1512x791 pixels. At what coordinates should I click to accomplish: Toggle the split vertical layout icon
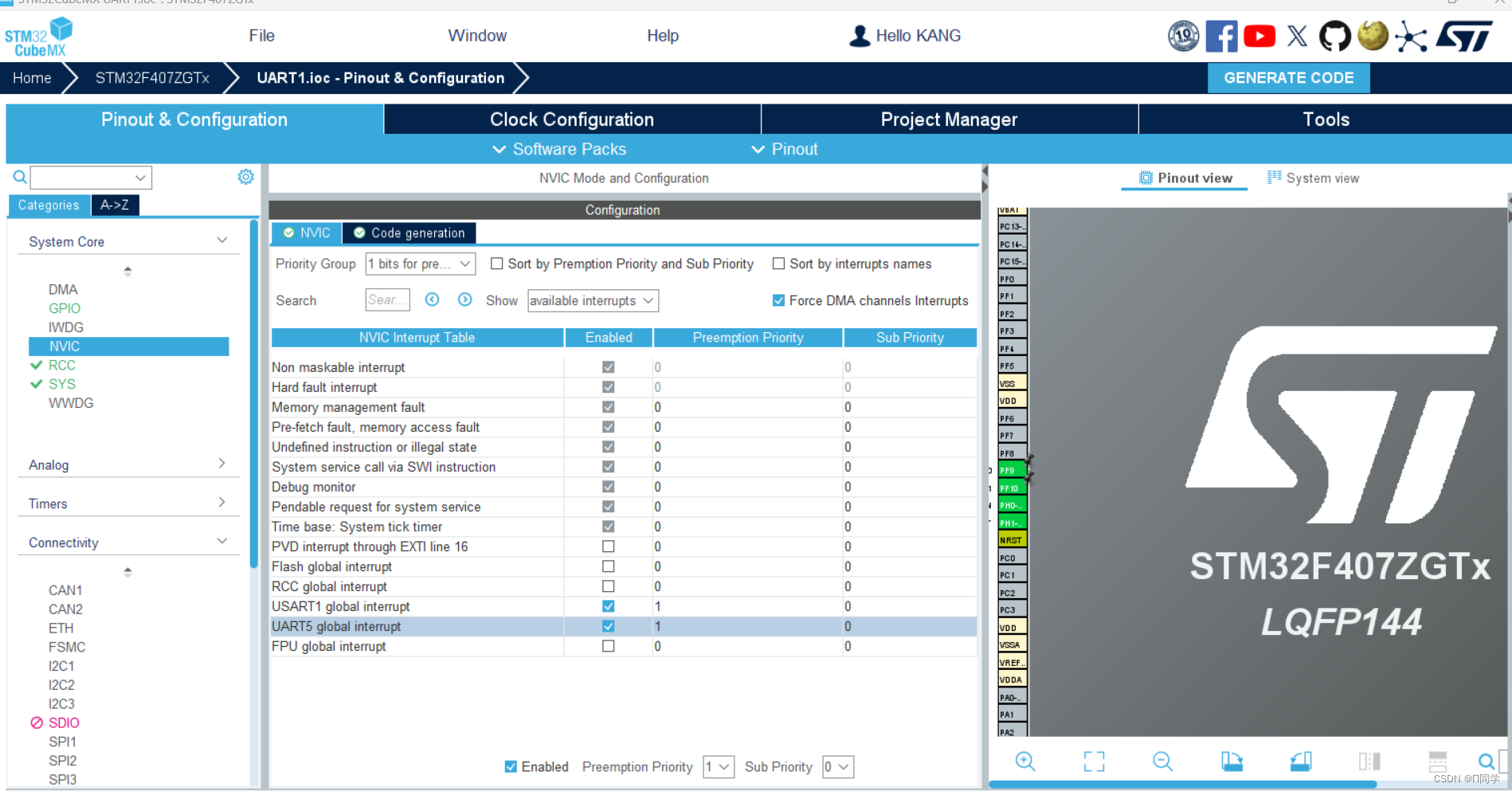[x=1369, y=762]
